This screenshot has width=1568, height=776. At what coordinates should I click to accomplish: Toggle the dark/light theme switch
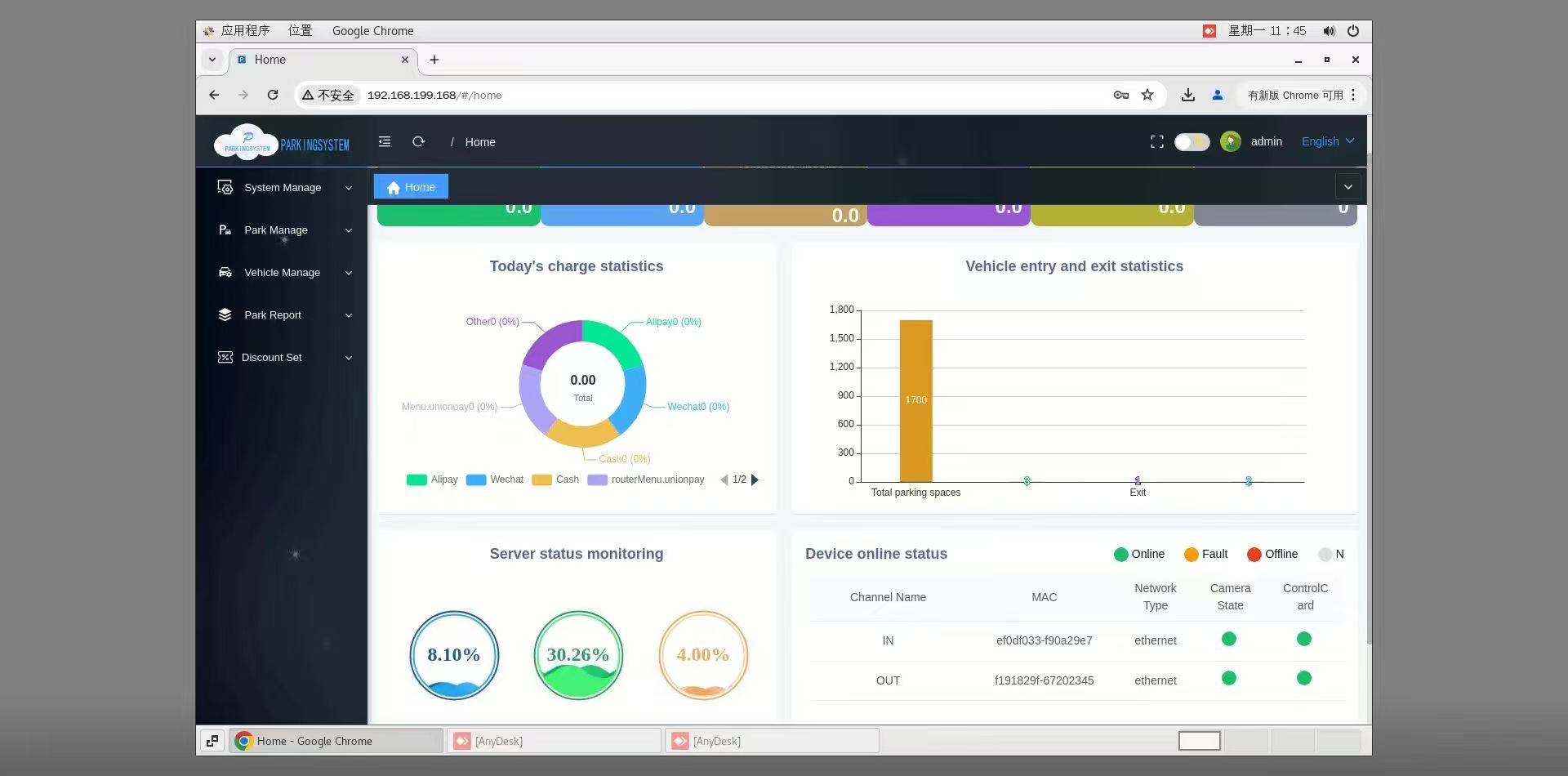point(1192,142)
